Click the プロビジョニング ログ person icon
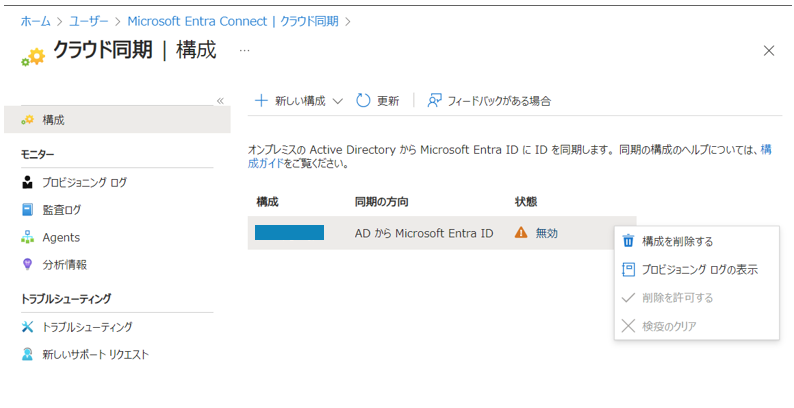This screenshot has width=794, height=408. tap(27, 182)
